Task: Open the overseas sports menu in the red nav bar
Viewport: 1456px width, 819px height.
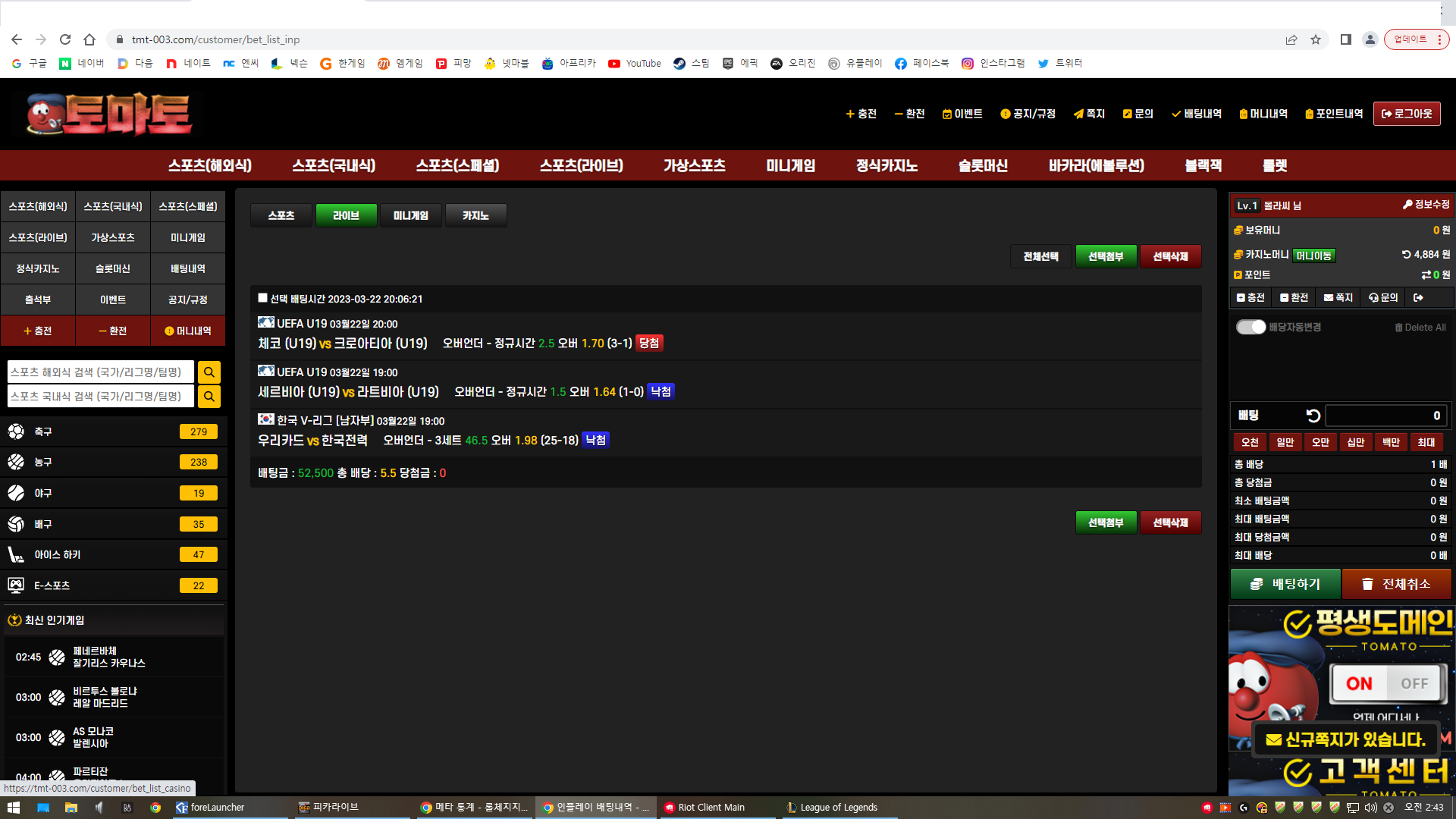Action: (x=210, y=165)
